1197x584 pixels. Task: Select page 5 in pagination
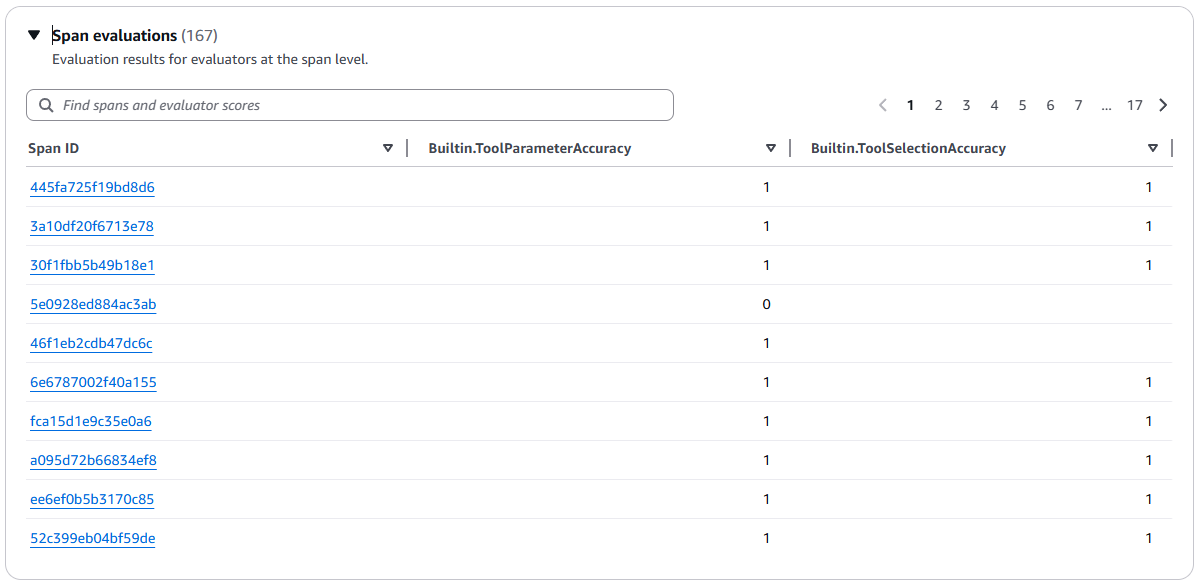coord(1022,104)
